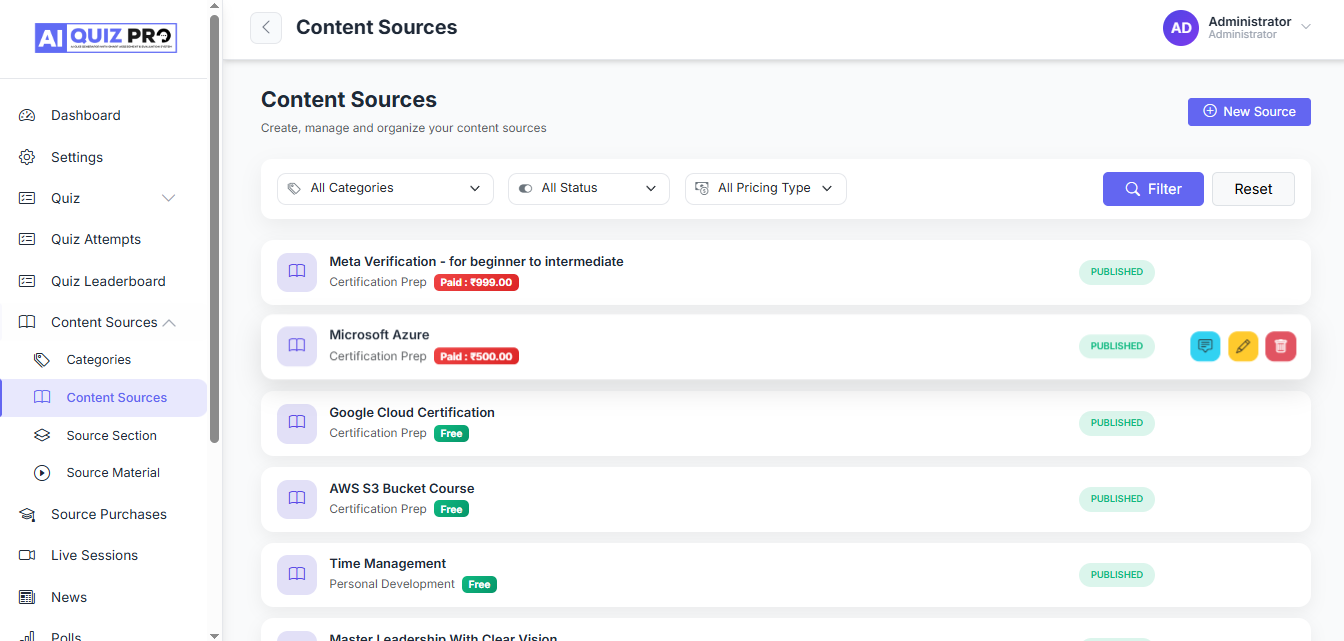Open the All Status dropdown

589,188
